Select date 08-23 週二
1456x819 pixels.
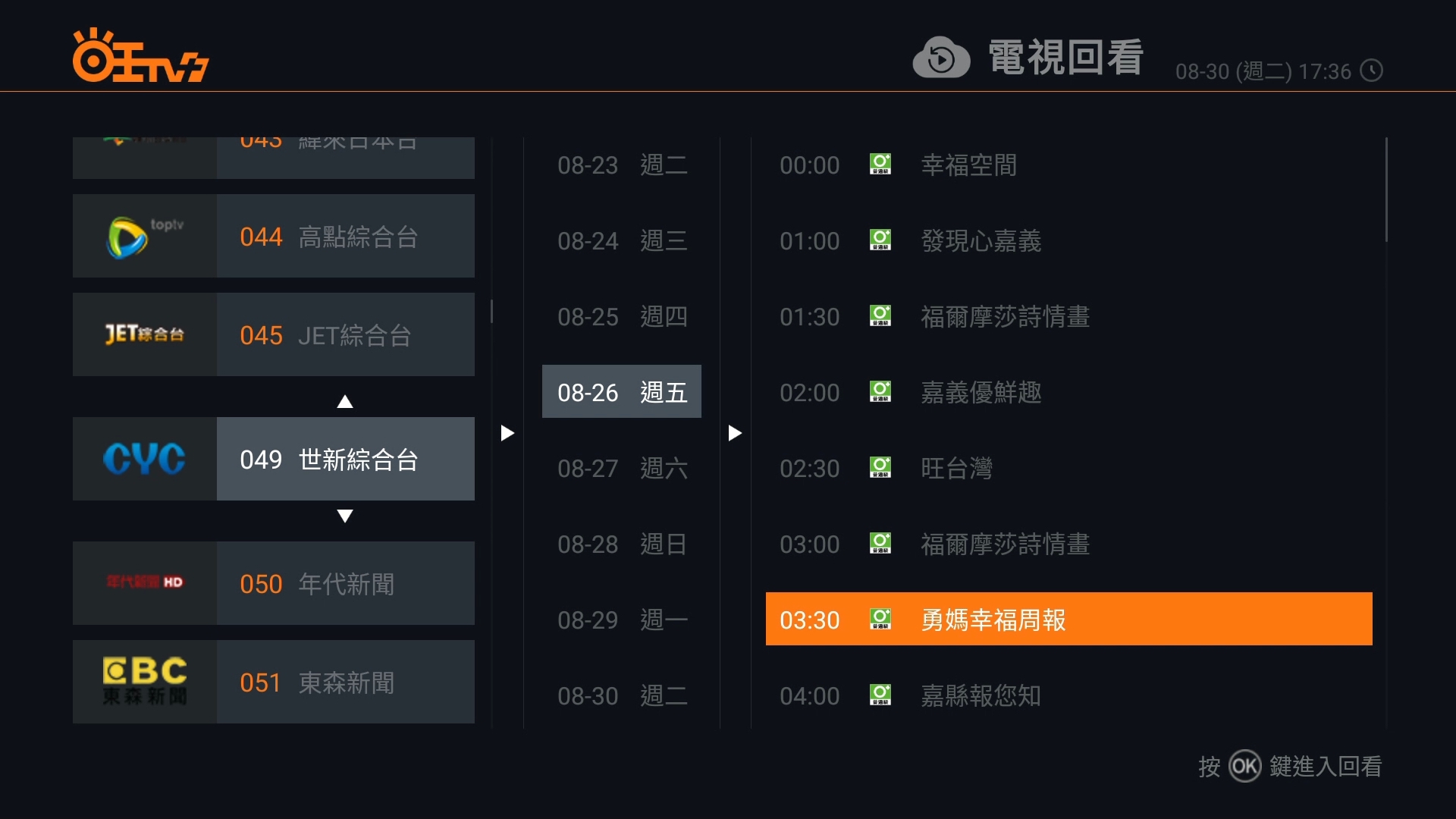click(x=622, y=165)
